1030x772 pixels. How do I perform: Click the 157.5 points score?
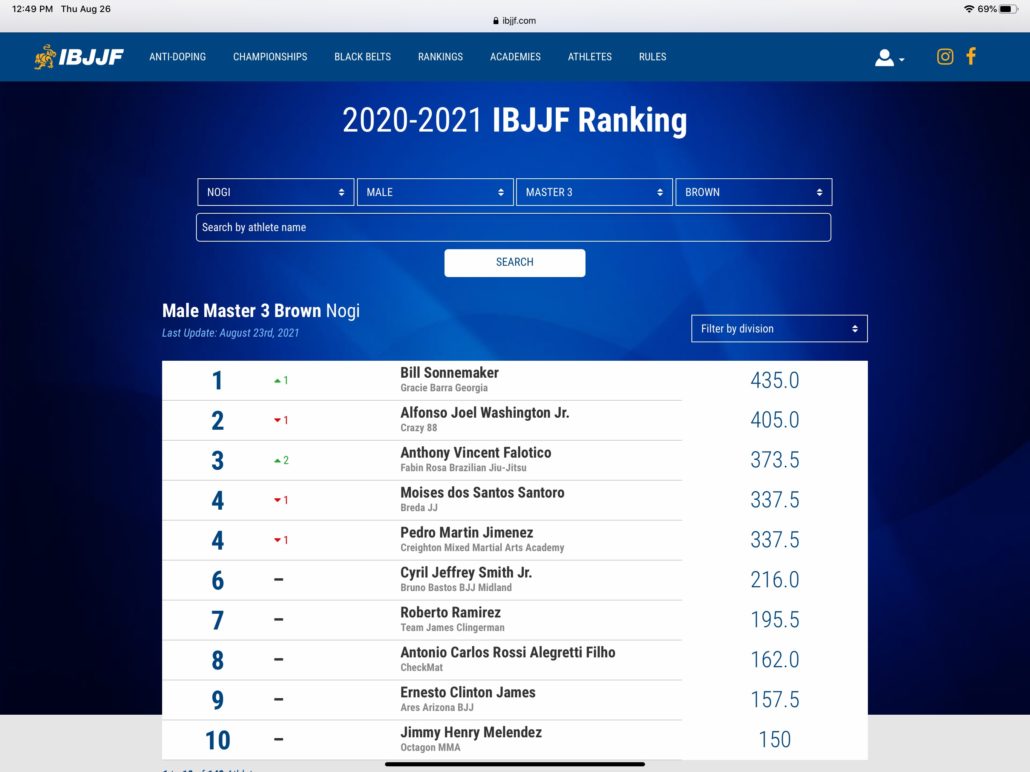pyautogui.click(x=775, y=700)
